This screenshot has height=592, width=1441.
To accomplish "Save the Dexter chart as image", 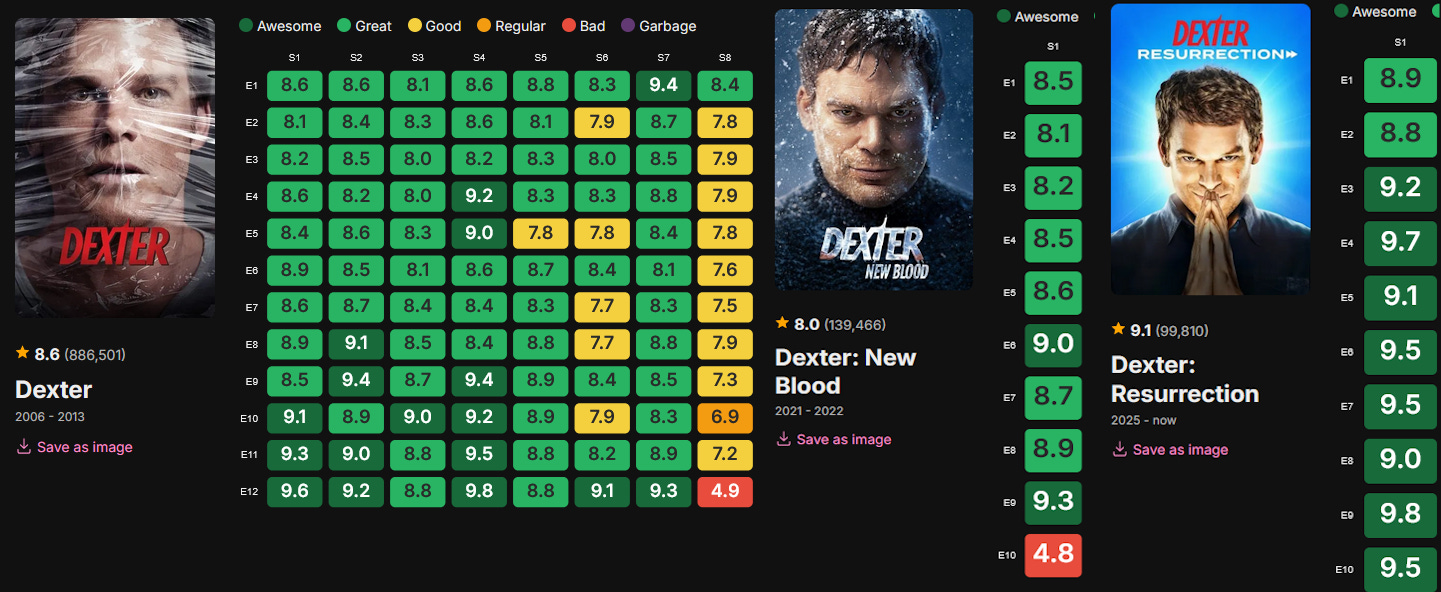I will click(x=74, y=447).
